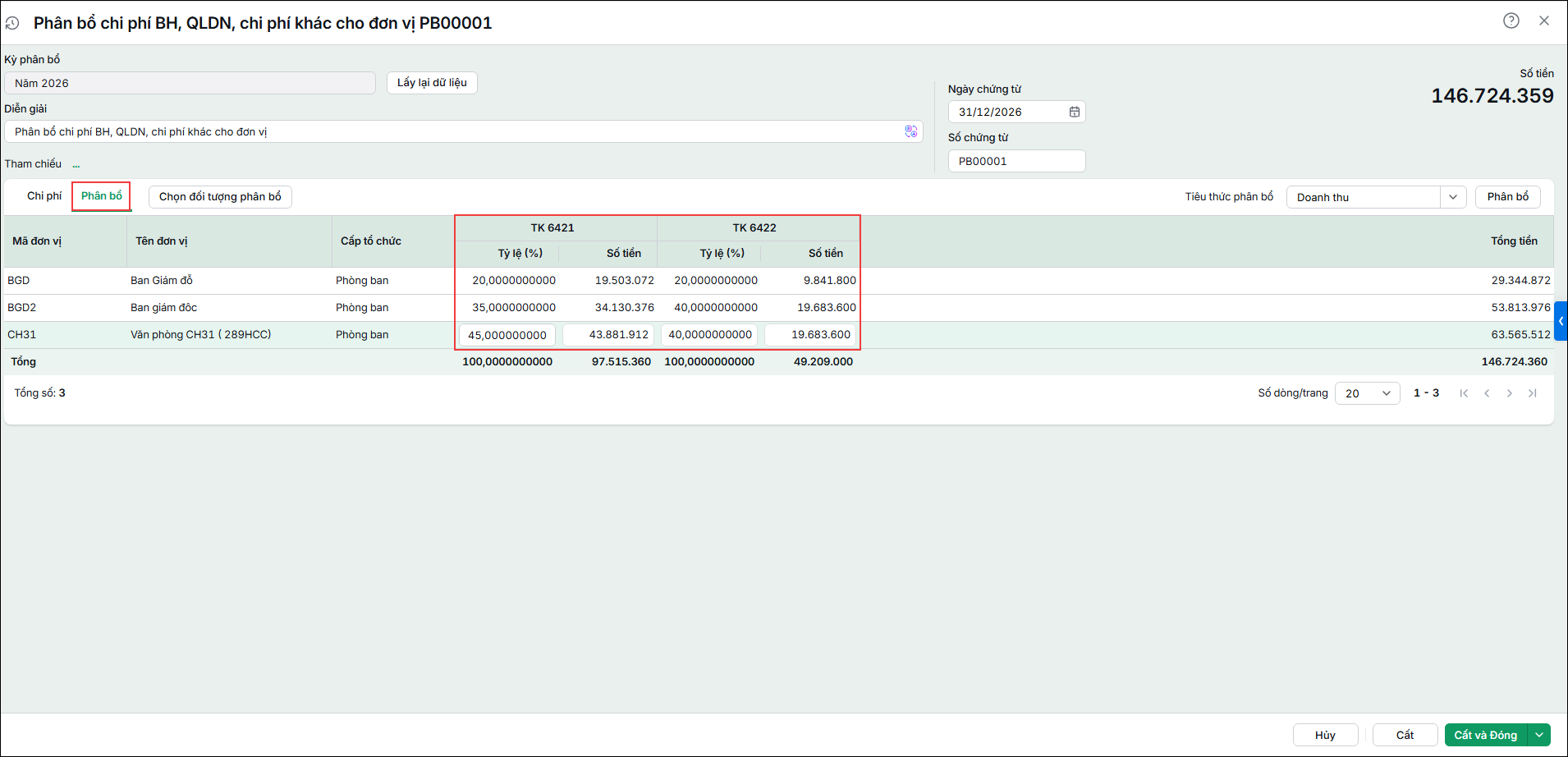Click the Cất button
The height and width of the screenshot is (757, 1568).
point(1405,735)
